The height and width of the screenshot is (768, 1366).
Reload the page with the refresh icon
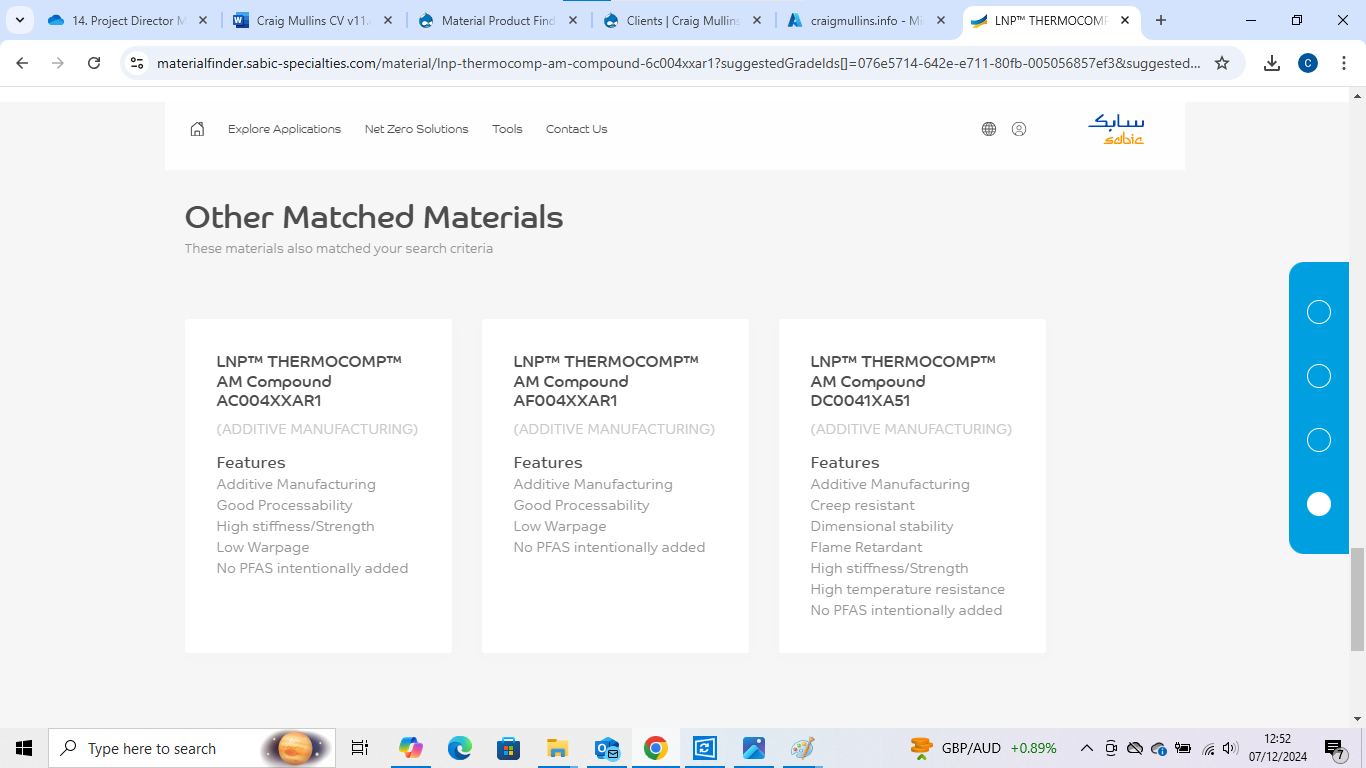click(94, 63)
